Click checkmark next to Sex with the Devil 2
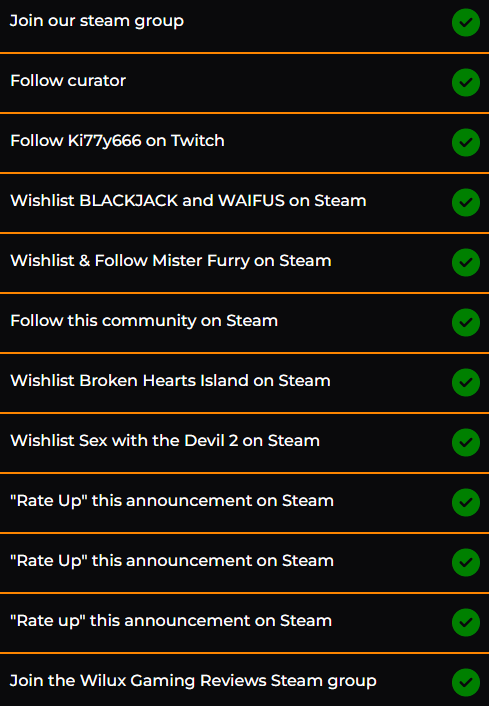 point(466,442)
